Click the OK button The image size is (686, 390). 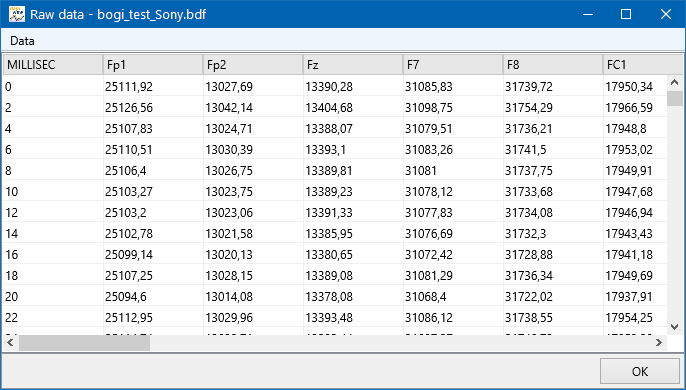(640, 372)
